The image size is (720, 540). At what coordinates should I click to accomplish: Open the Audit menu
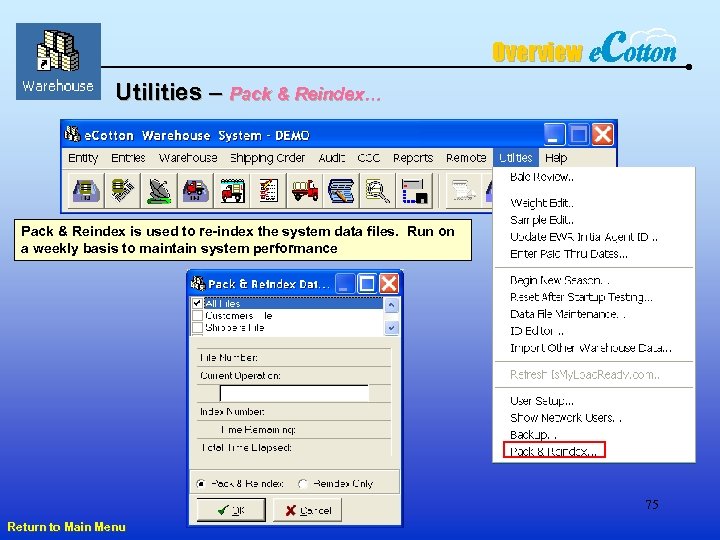coord(332,158)
